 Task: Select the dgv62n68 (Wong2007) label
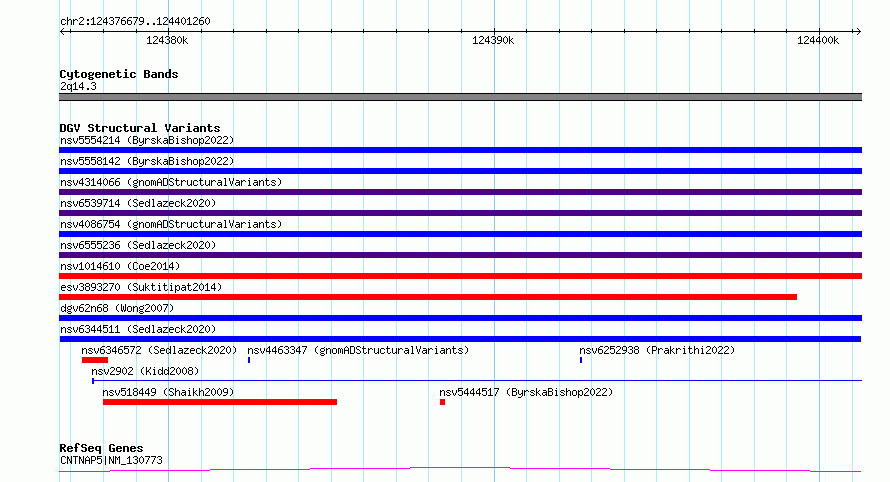(117, 308)
